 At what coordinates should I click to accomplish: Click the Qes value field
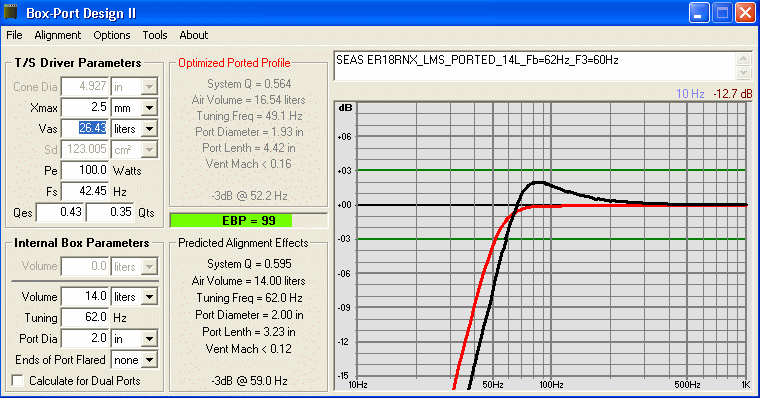click(x=60, y=212)
